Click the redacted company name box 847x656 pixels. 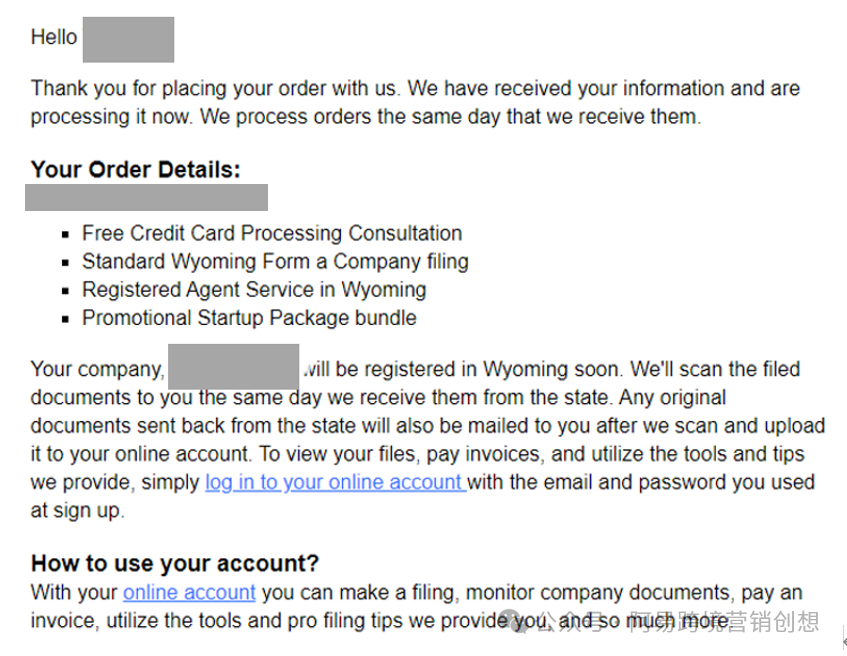233,366
